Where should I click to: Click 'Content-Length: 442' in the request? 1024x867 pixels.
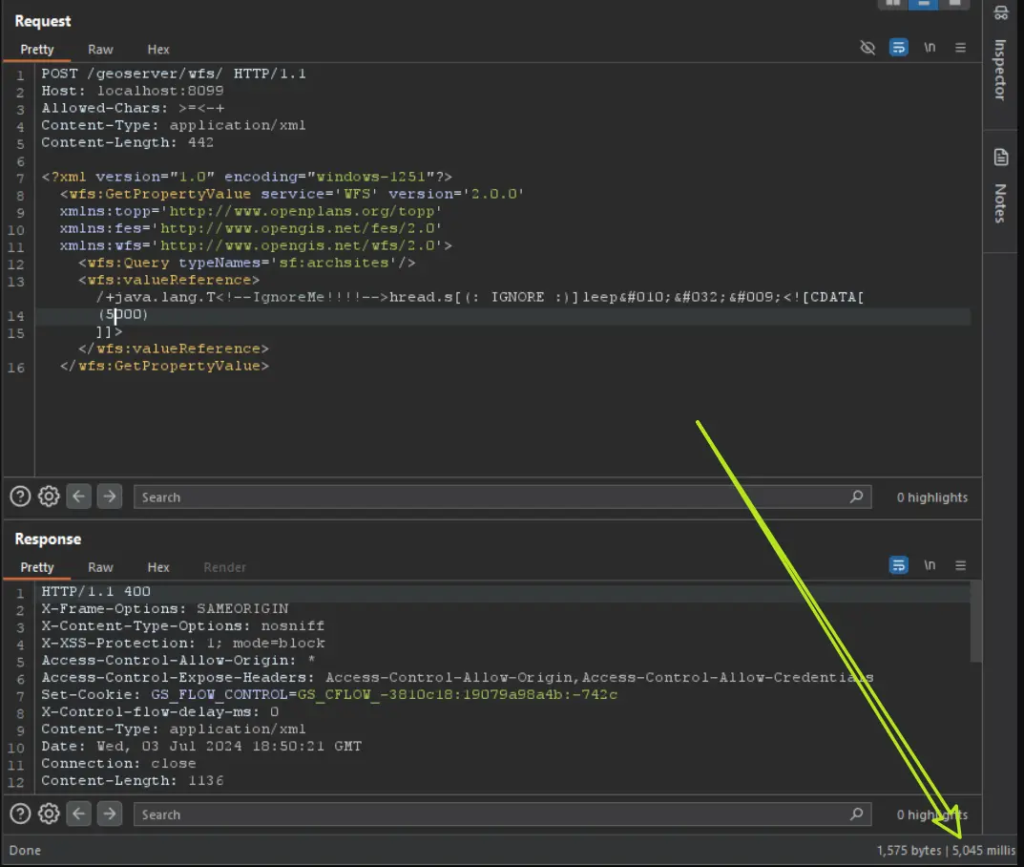pyautogui.click(x=127, y=142)
